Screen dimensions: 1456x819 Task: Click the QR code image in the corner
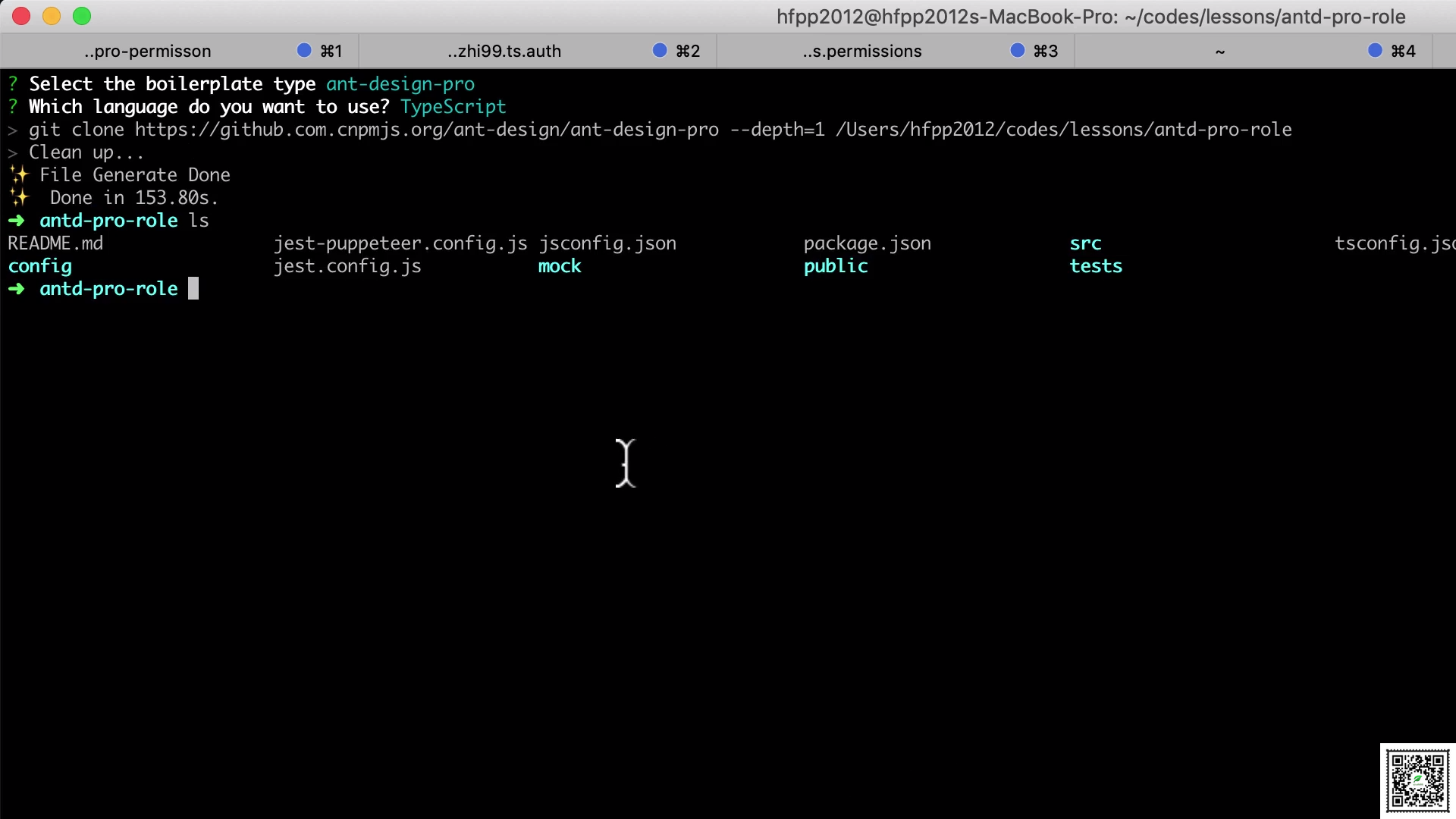pos(1417,780)
